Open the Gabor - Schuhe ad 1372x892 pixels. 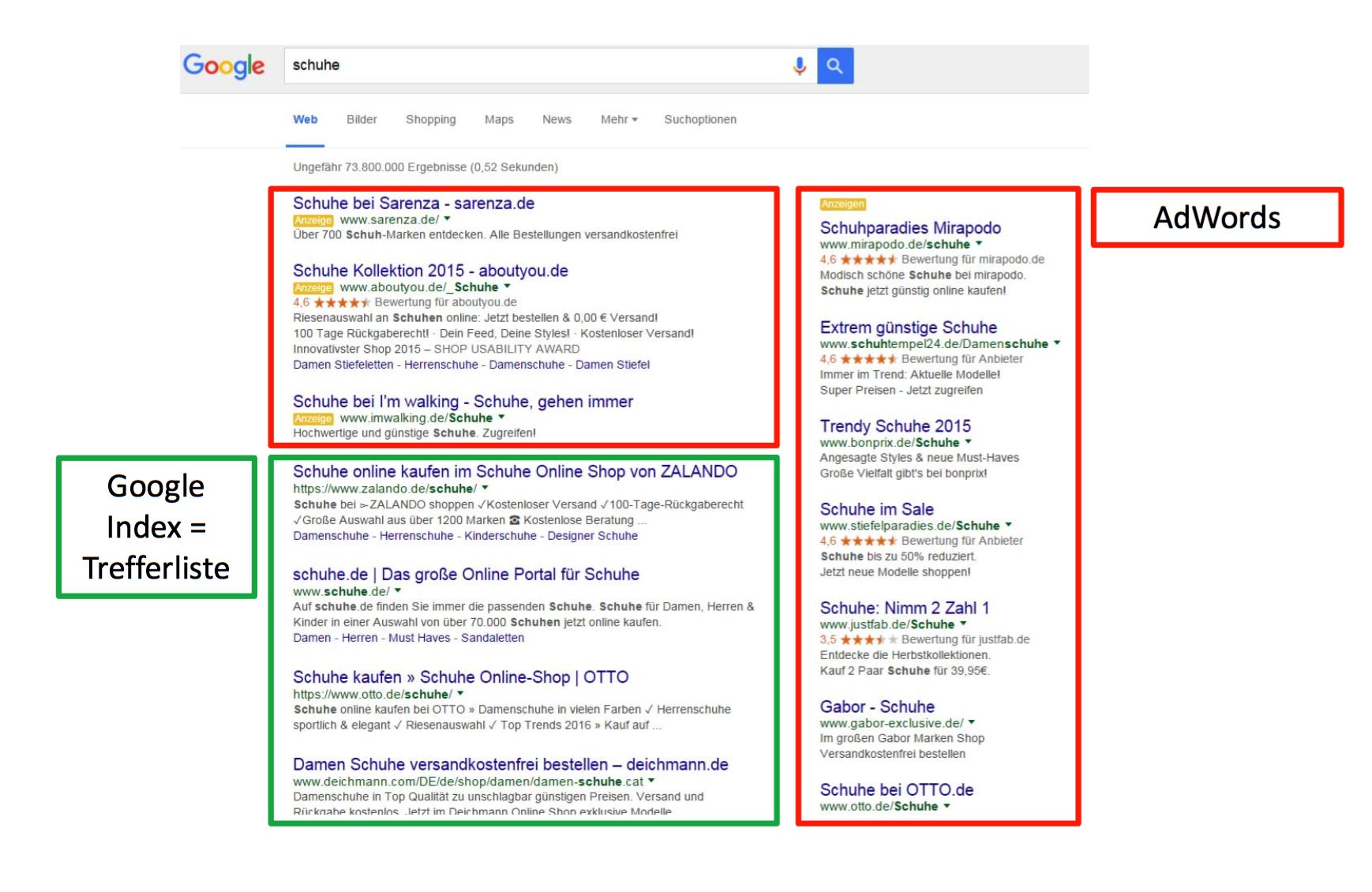pyautogui.click(x=877, y=707)
